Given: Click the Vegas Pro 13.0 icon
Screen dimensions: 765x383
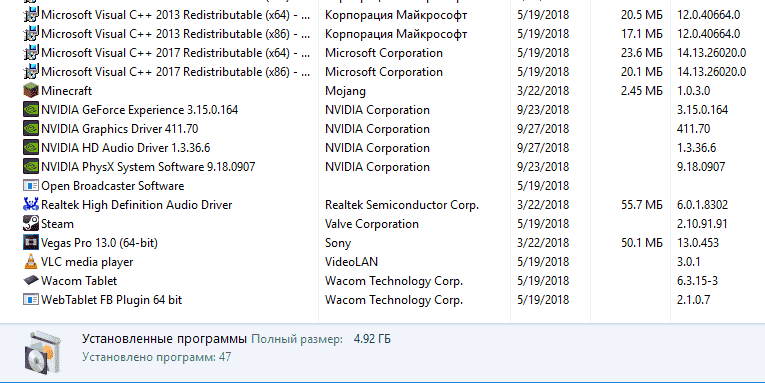Looking at the screenshot, I should click(31, 243).
